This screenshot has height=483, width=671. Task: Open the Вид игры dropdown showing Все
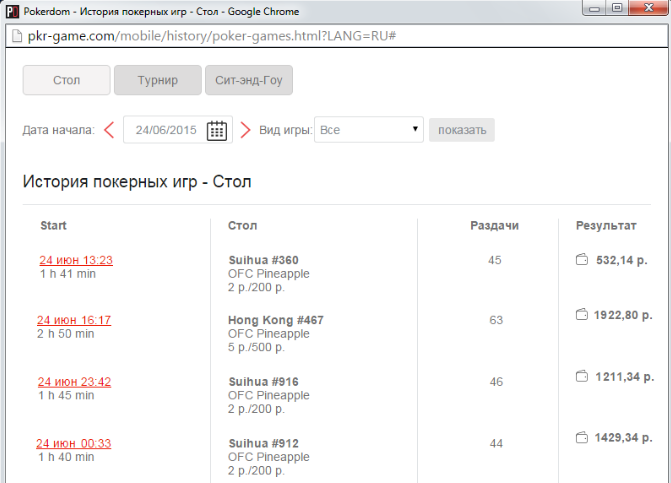tap(368, 130)
